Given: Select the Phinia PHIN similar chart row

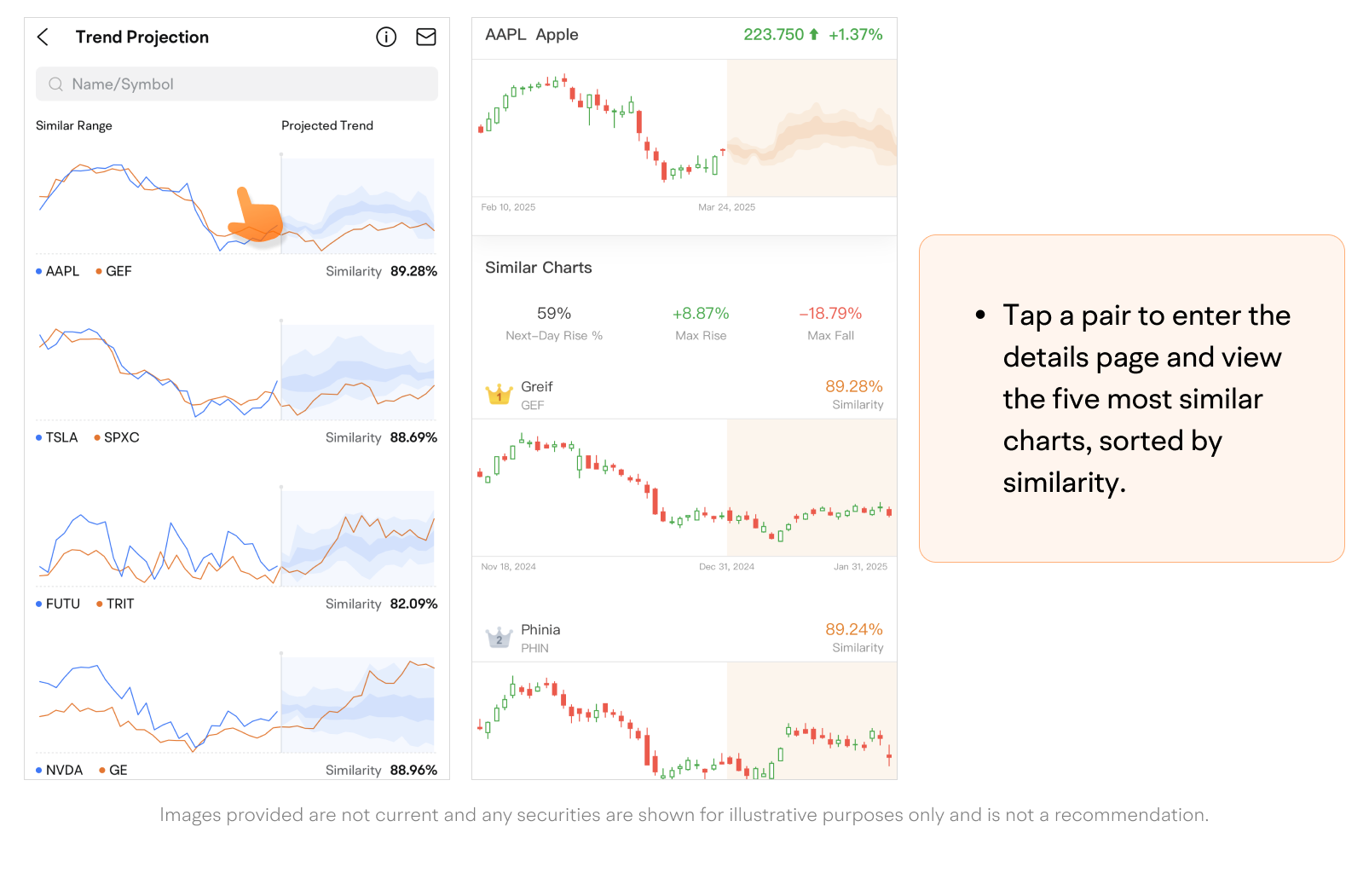Looking at the screenshot, I should tap(684, 638).
